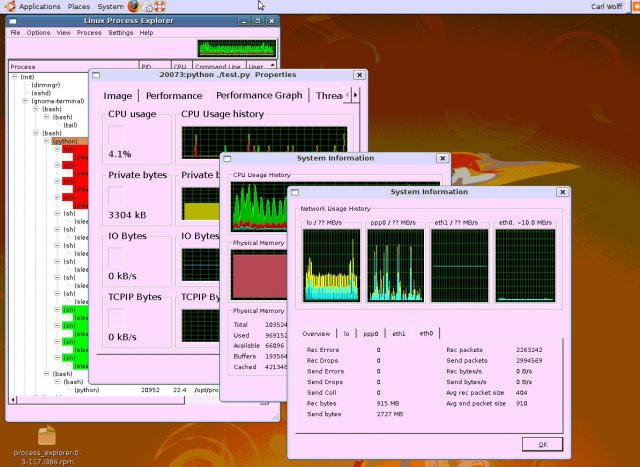Open window menu icon of CPU System Information

pos(227,158)
